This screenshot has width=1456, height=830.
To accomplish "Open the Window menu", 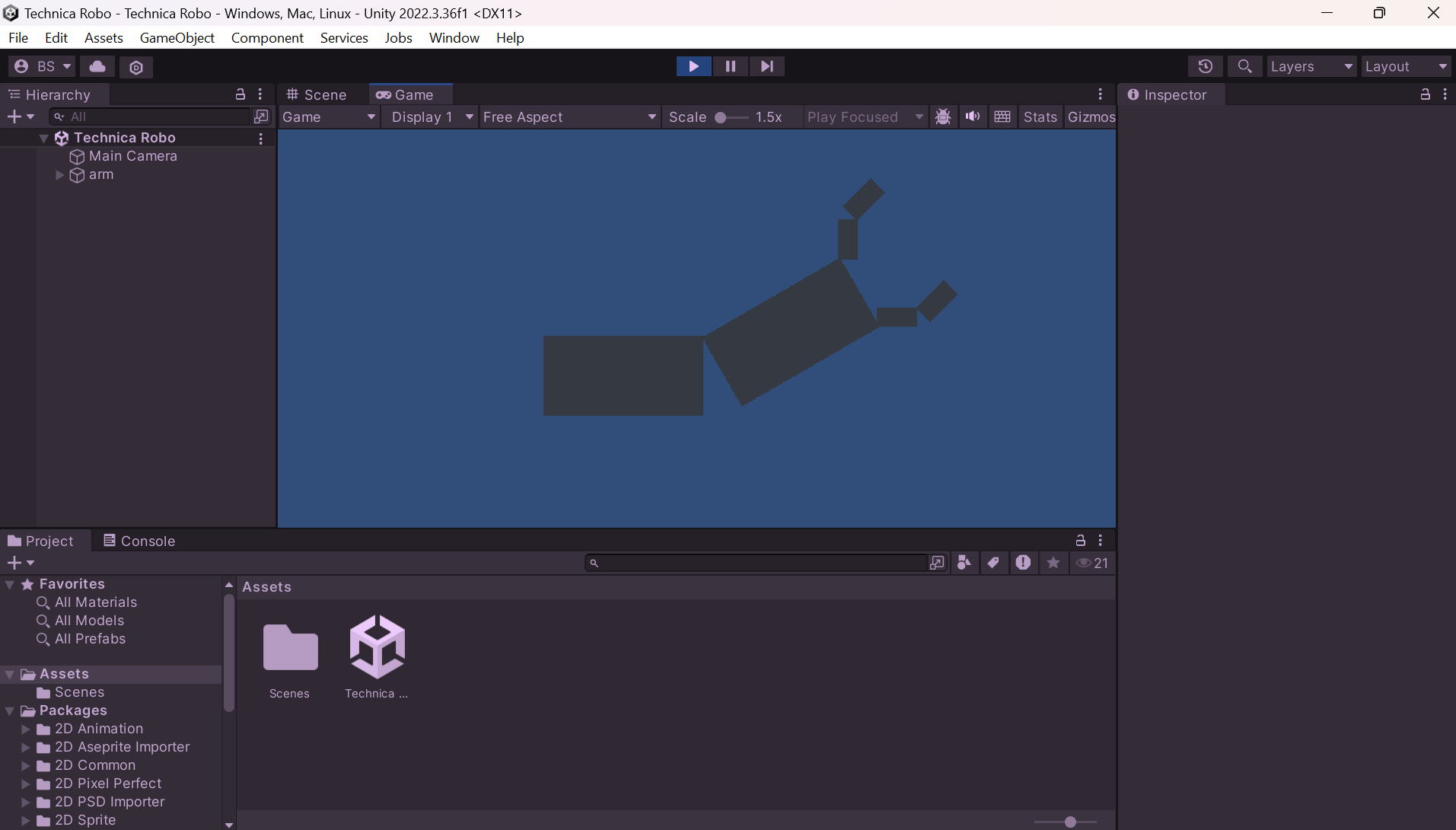I will point(454,37).
